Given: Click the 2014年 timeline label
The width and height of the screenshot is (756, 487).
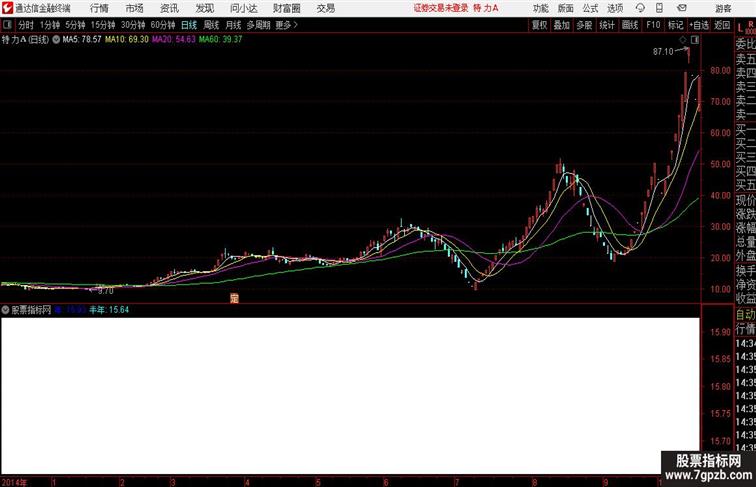Looking at the screenshot, I should click(x=14, y=482).
